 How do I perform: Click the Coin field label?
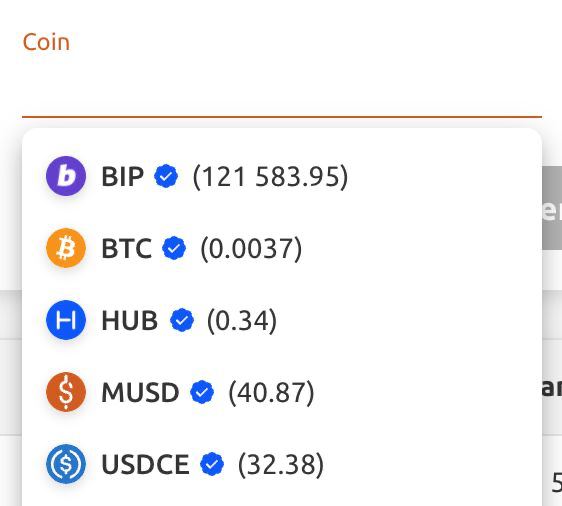(x=46, y=42)
